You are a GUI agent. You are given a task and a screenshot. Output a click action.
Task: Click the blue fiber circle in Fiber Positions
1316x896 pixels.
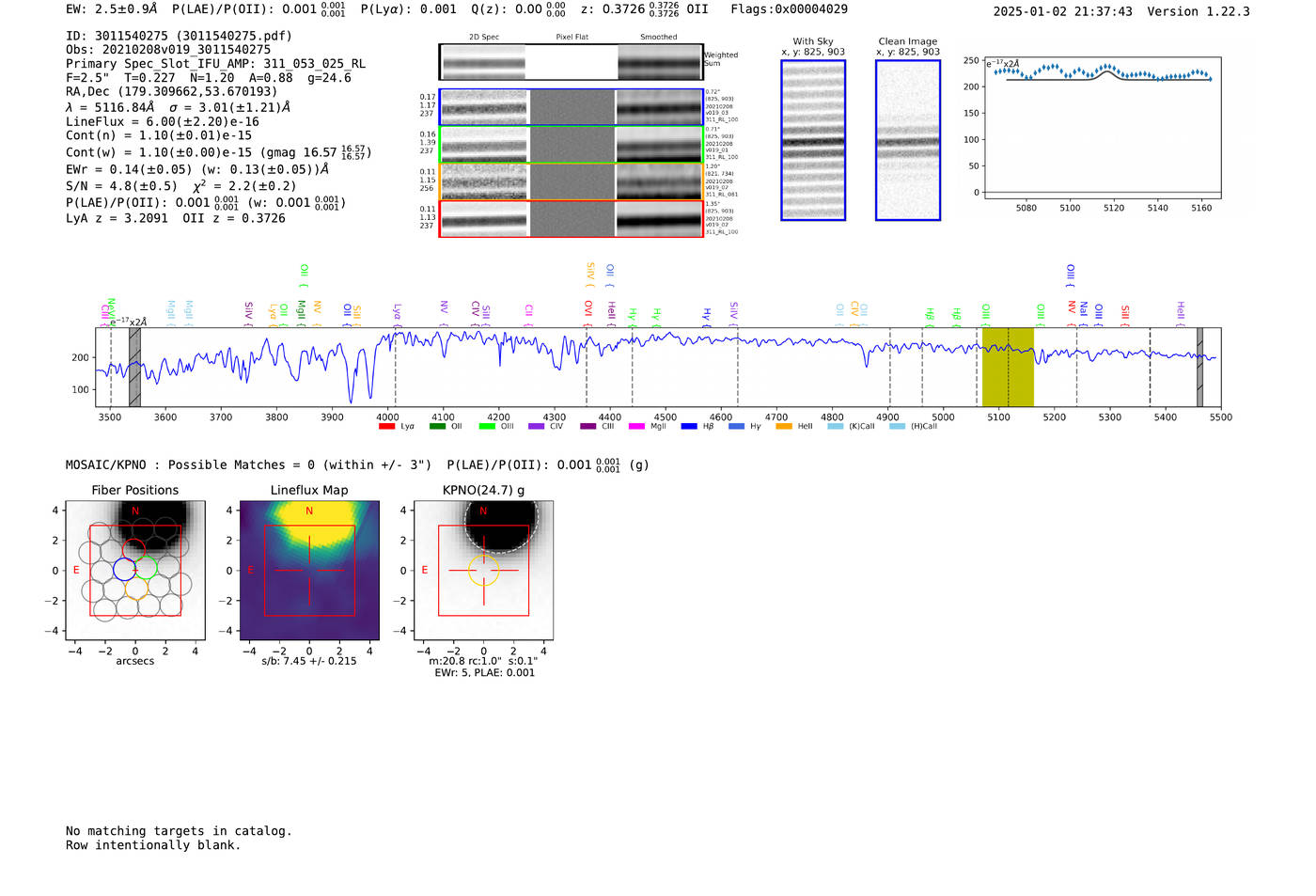[x=124, y=569]
